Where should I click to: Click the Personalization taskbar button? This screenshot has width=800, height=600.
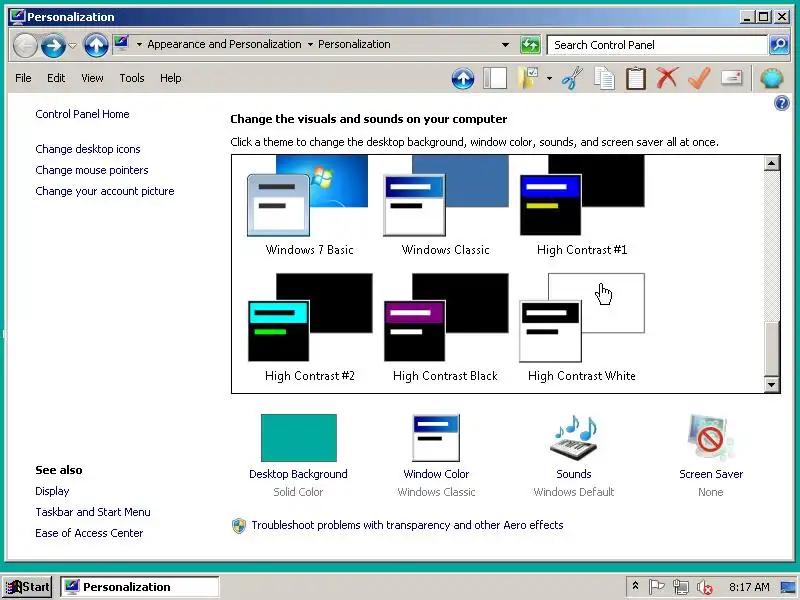tap(140, 587)
